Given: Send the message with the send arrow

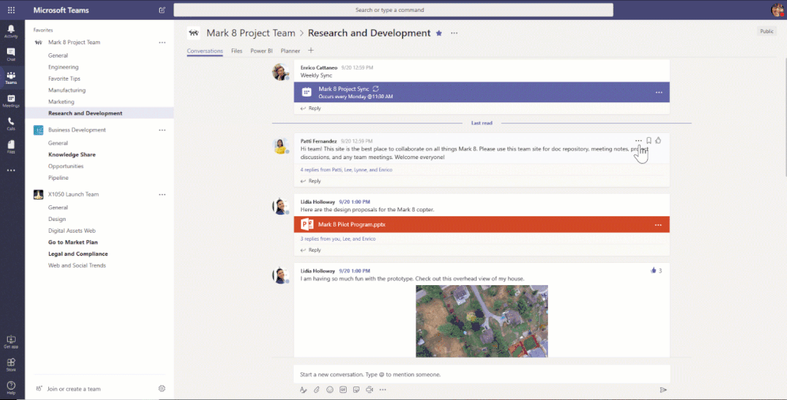Looking at the screenshot, I should click(x=663, y=389).
